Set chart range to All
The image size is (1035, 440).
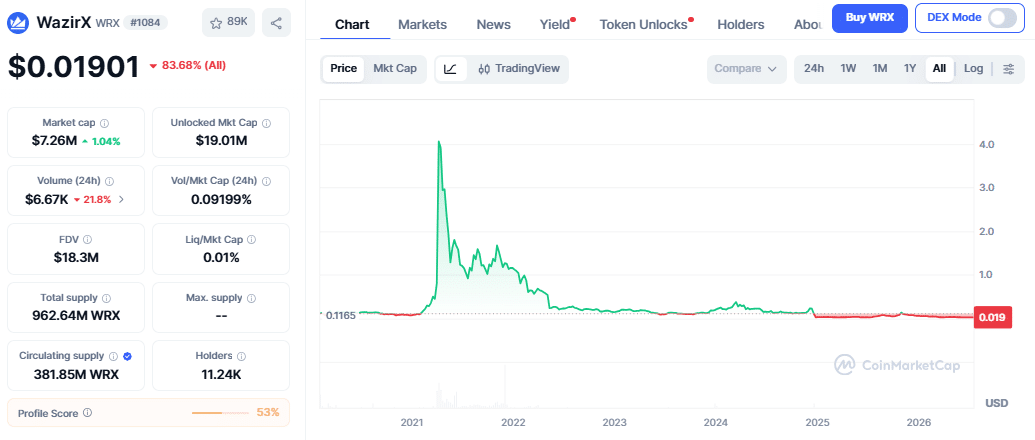tap(939, 69)
